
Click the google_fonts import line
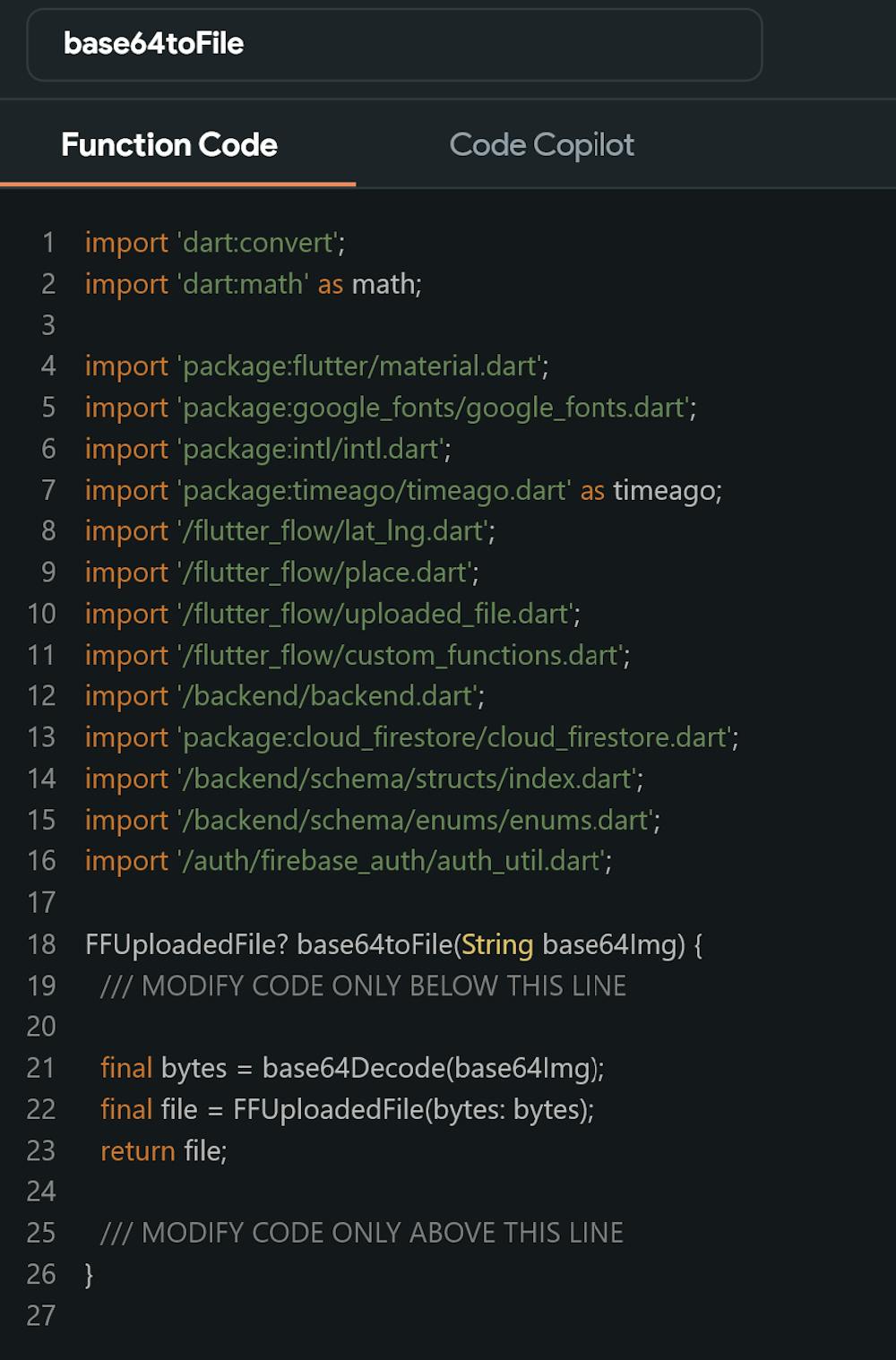[390, 408]
